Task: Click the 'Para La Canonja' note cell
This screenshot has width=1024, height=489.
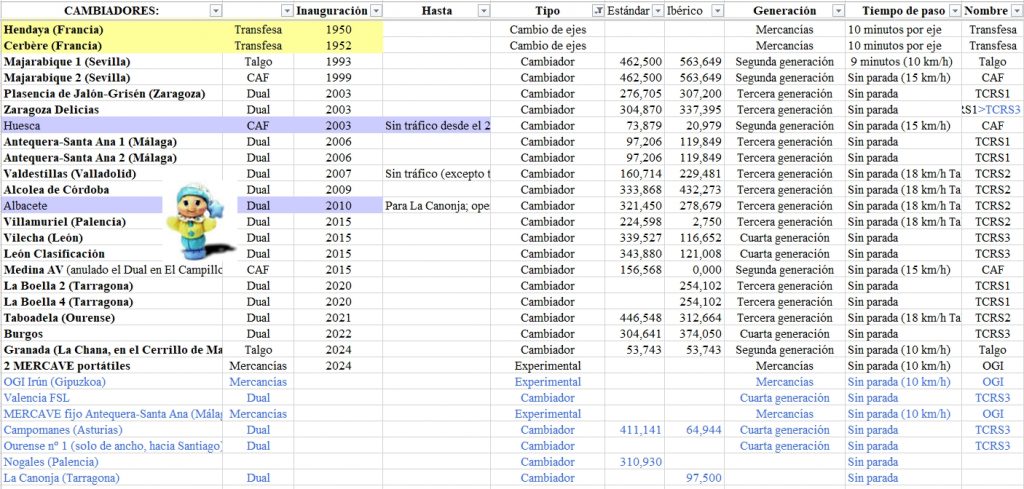Action: coord(437,205)
